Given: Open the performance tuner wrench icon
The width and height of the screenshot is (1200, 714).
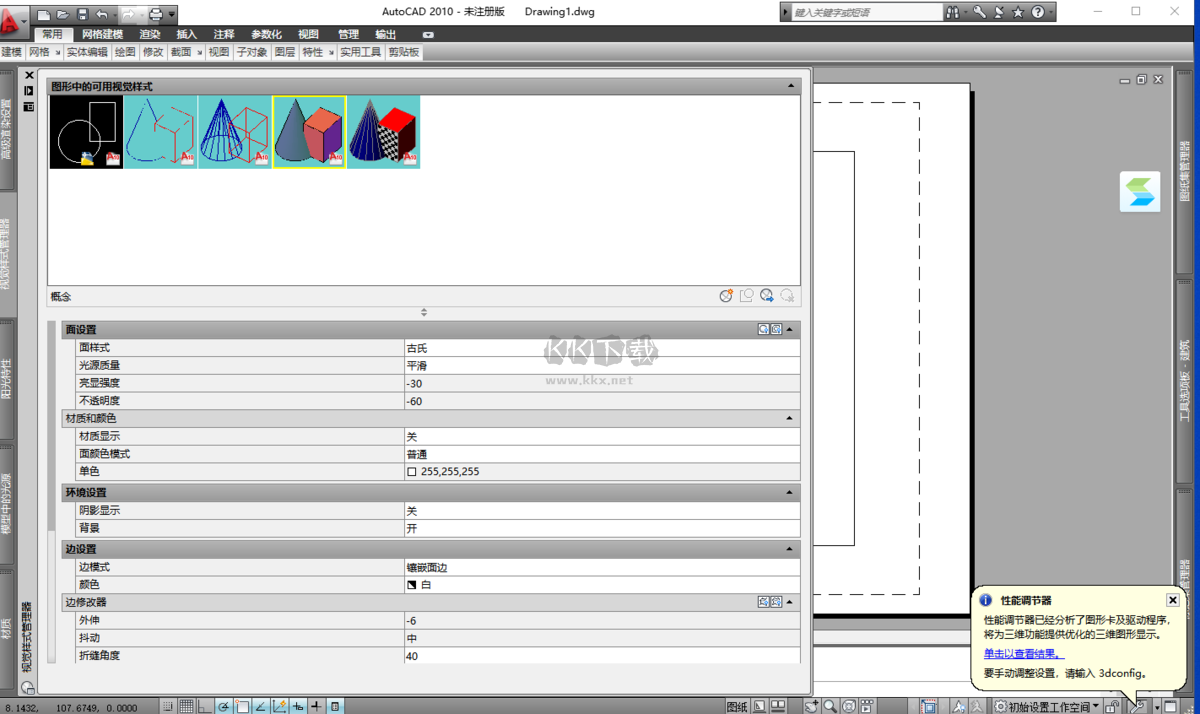Looking at the screenshot, I should [x=1138, y=704].
